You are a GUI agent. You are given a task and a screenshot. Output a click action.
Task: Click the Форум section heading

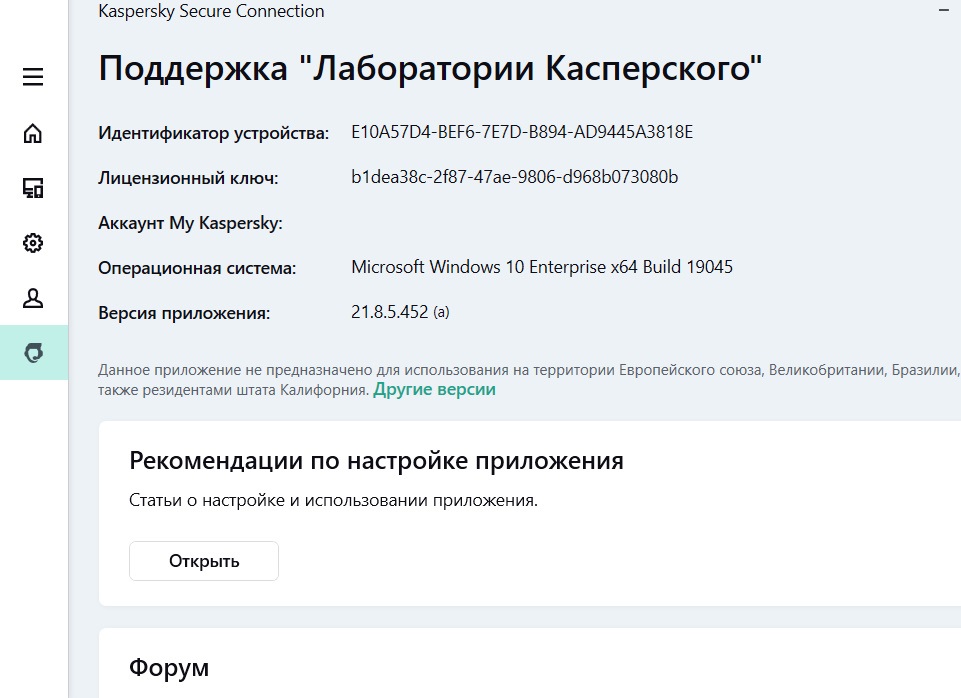(x=169, y=667)
